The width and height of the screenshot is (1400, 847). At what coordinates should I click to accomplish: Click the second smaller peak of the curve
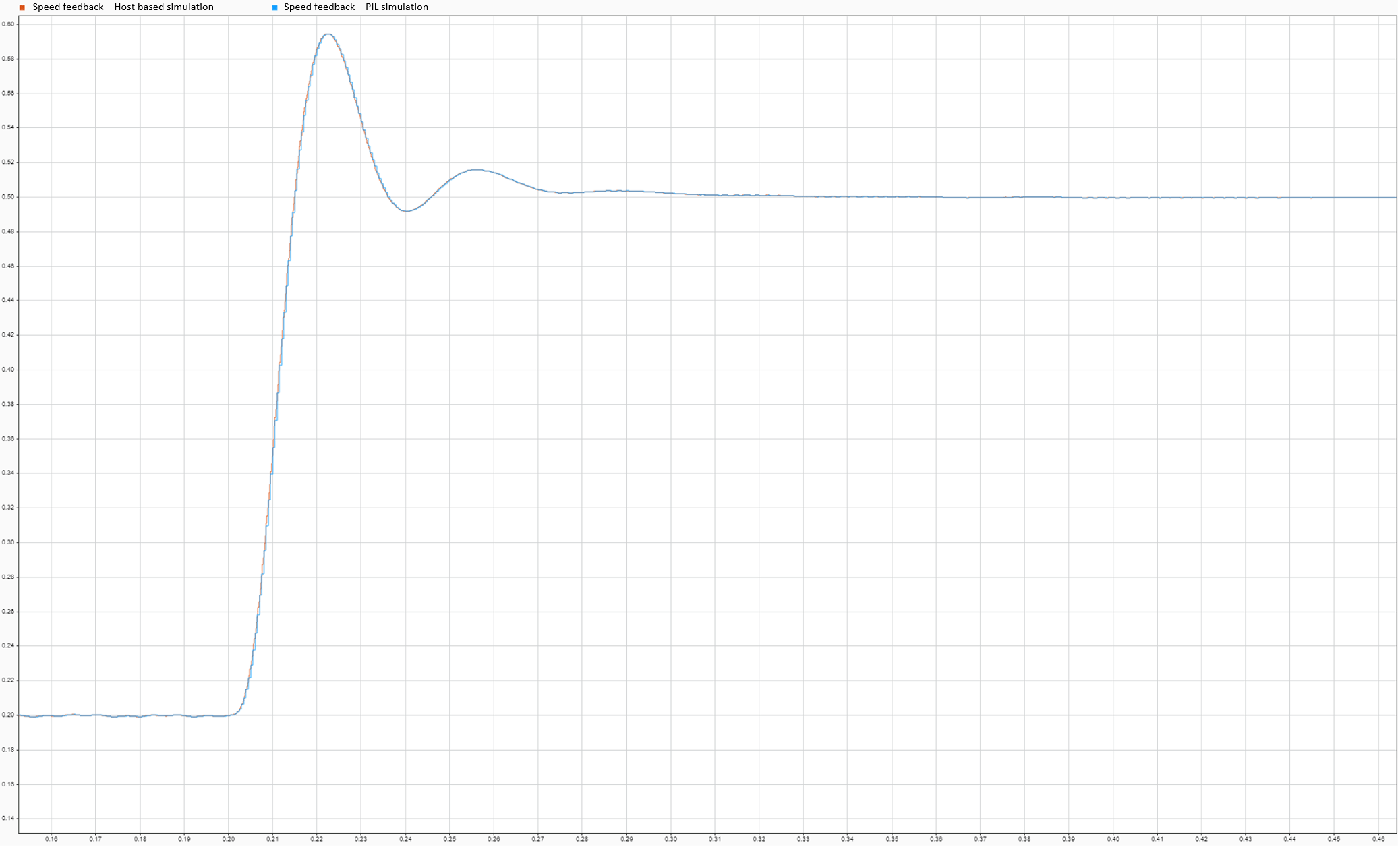point(477,170)
